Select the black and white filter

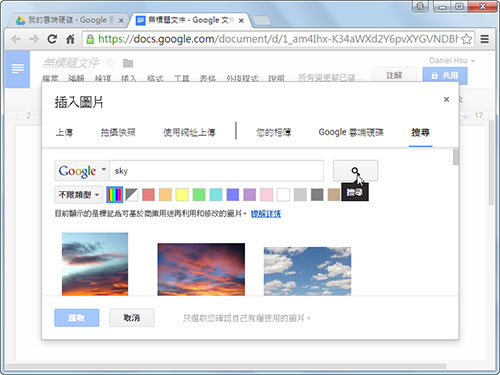coord(132,195)
